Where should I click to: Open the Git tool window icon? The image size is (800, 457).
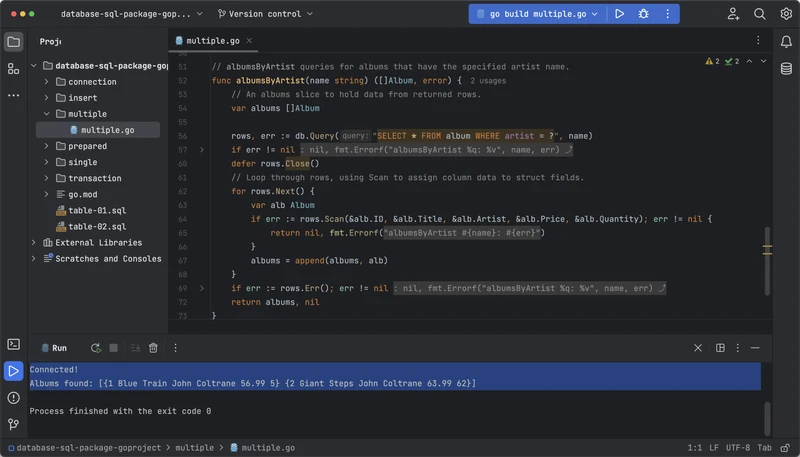tap(14, 423)
